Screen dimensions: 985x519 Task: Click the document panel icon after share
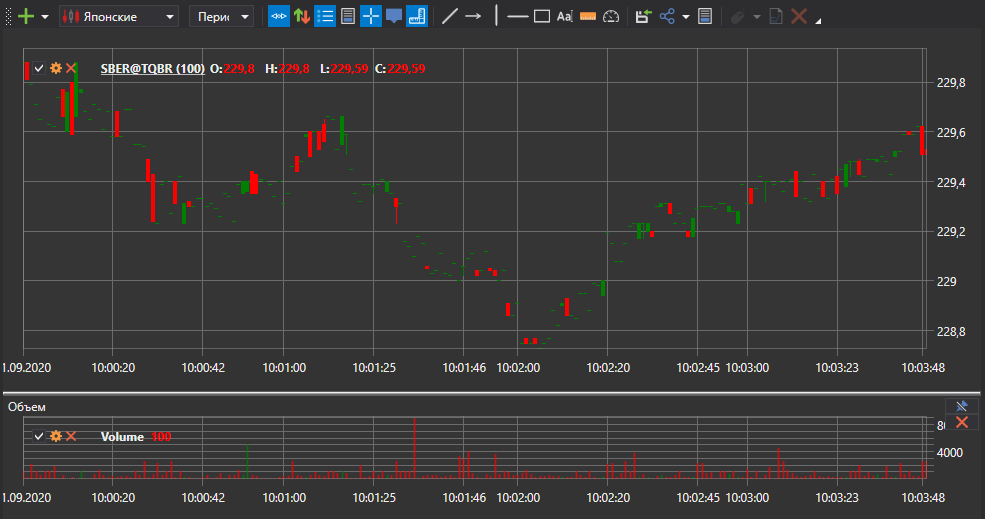point(705,16)
